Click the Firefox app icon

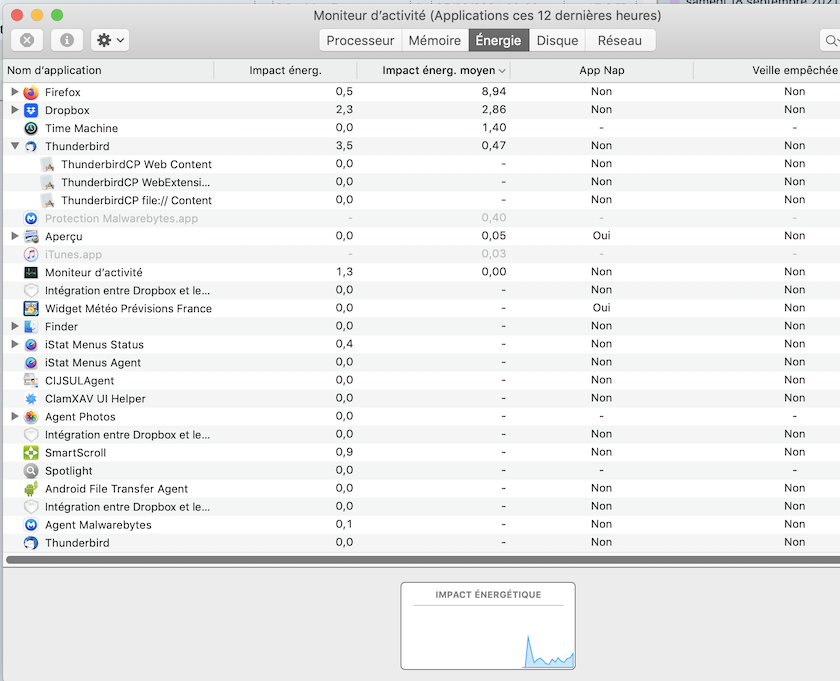pos(31,92)
